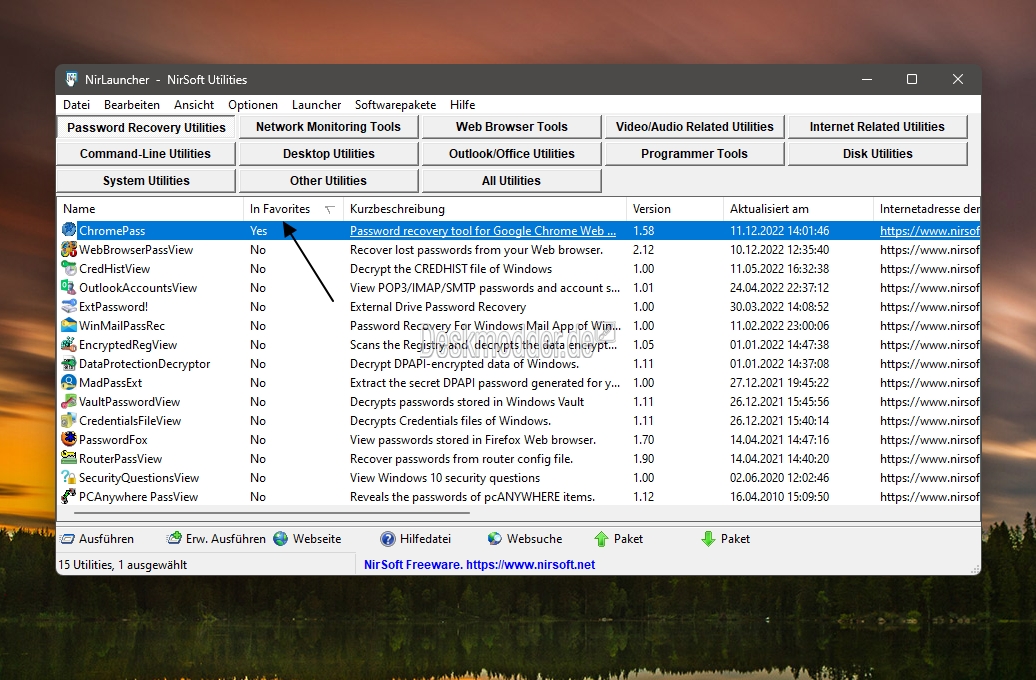Image resolution: width=1036 pixels, height=680 pixels.
Task: Click 'Yes' favorite value for ChromePass
Action: pyautogui.click(x=258, y=231)
